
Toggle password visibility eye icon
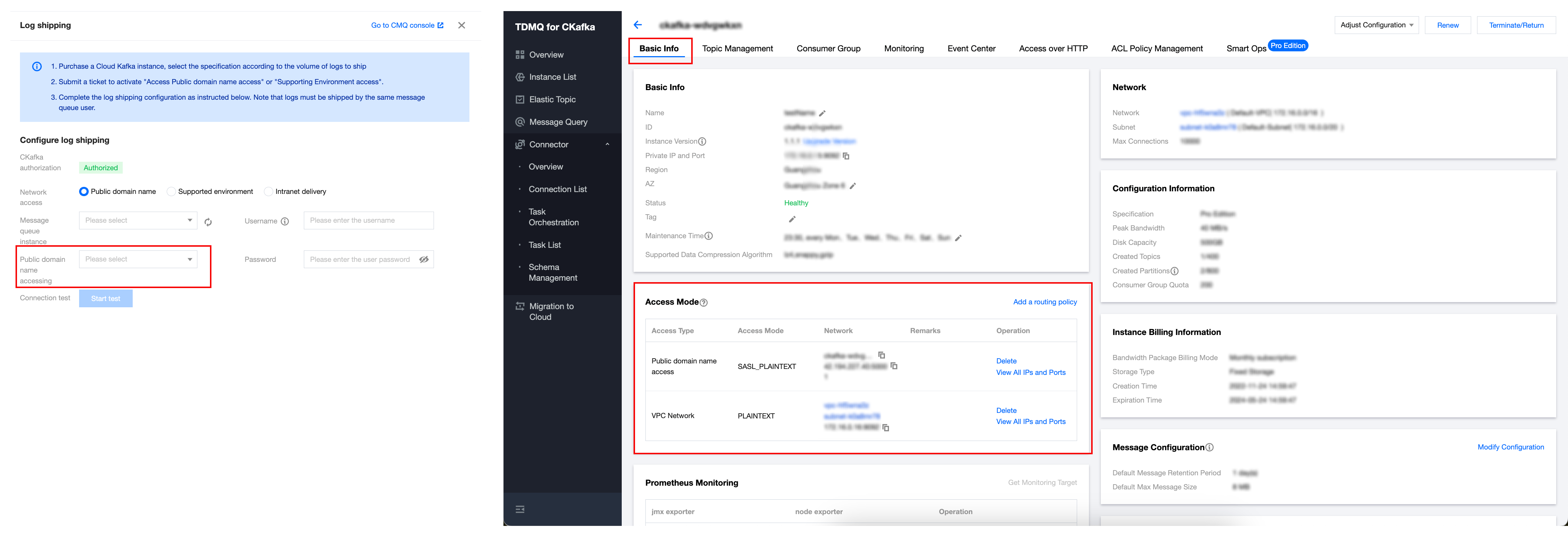[424, 260]
